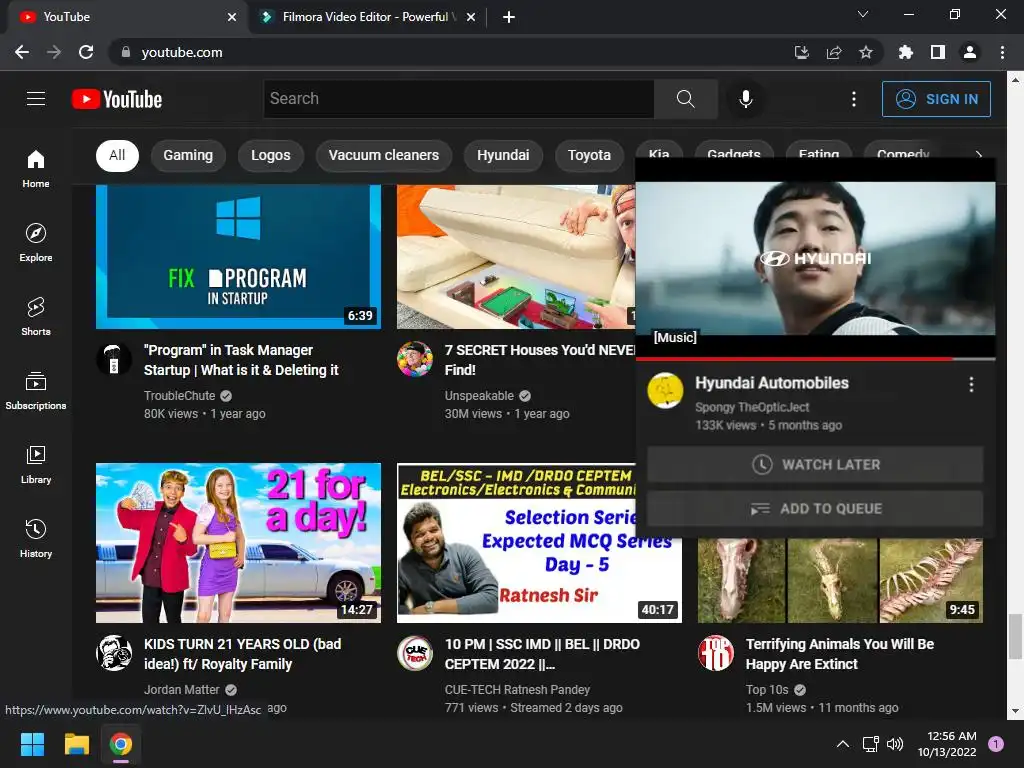Viewport: 1024px width, 768px height.
Task: Open Chrome tab search dropdown
Action: (863, 14)
